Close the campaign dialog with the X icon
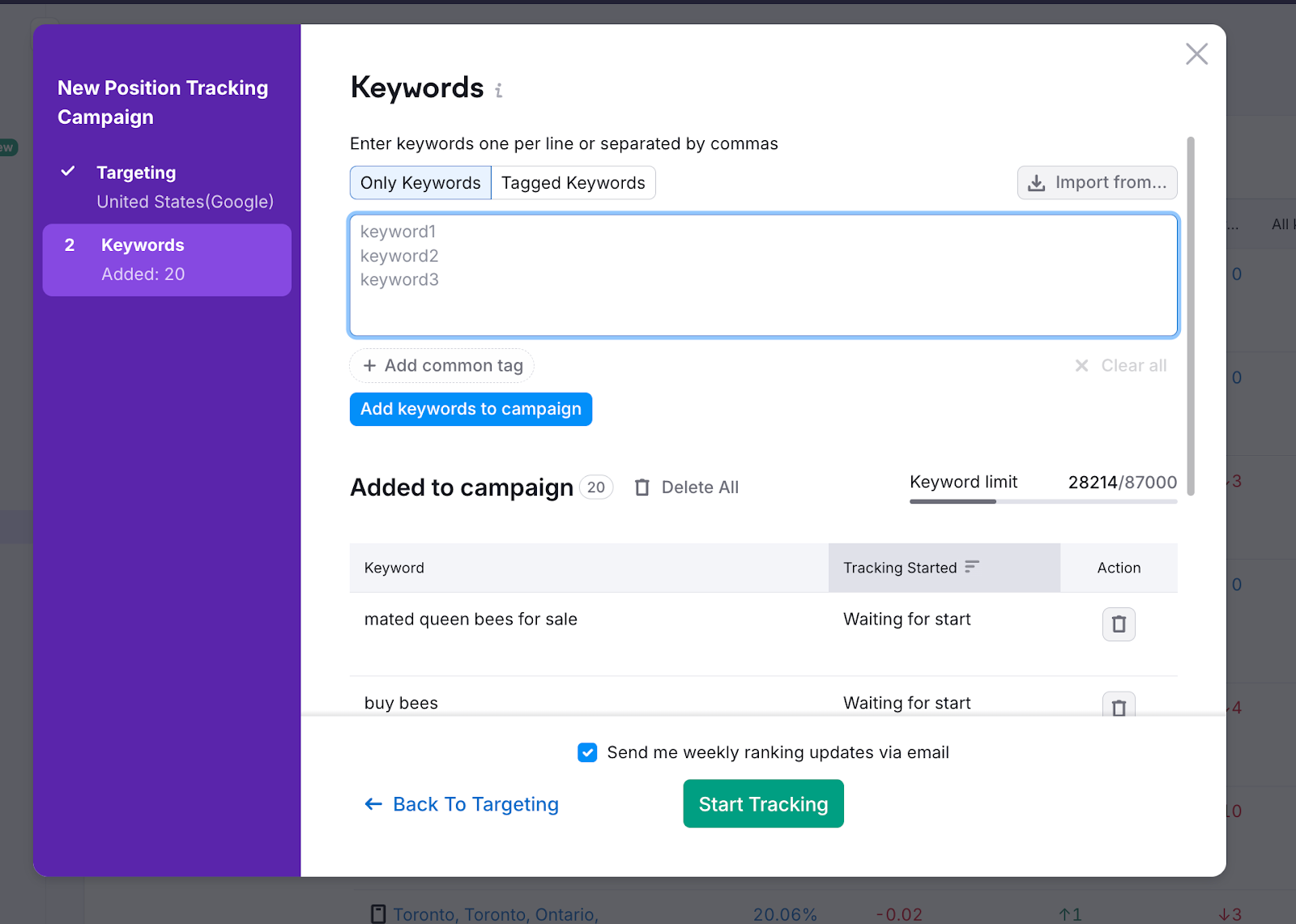Image resolution: width=1296 pixels, height=924 pixels. (1196, 54)
